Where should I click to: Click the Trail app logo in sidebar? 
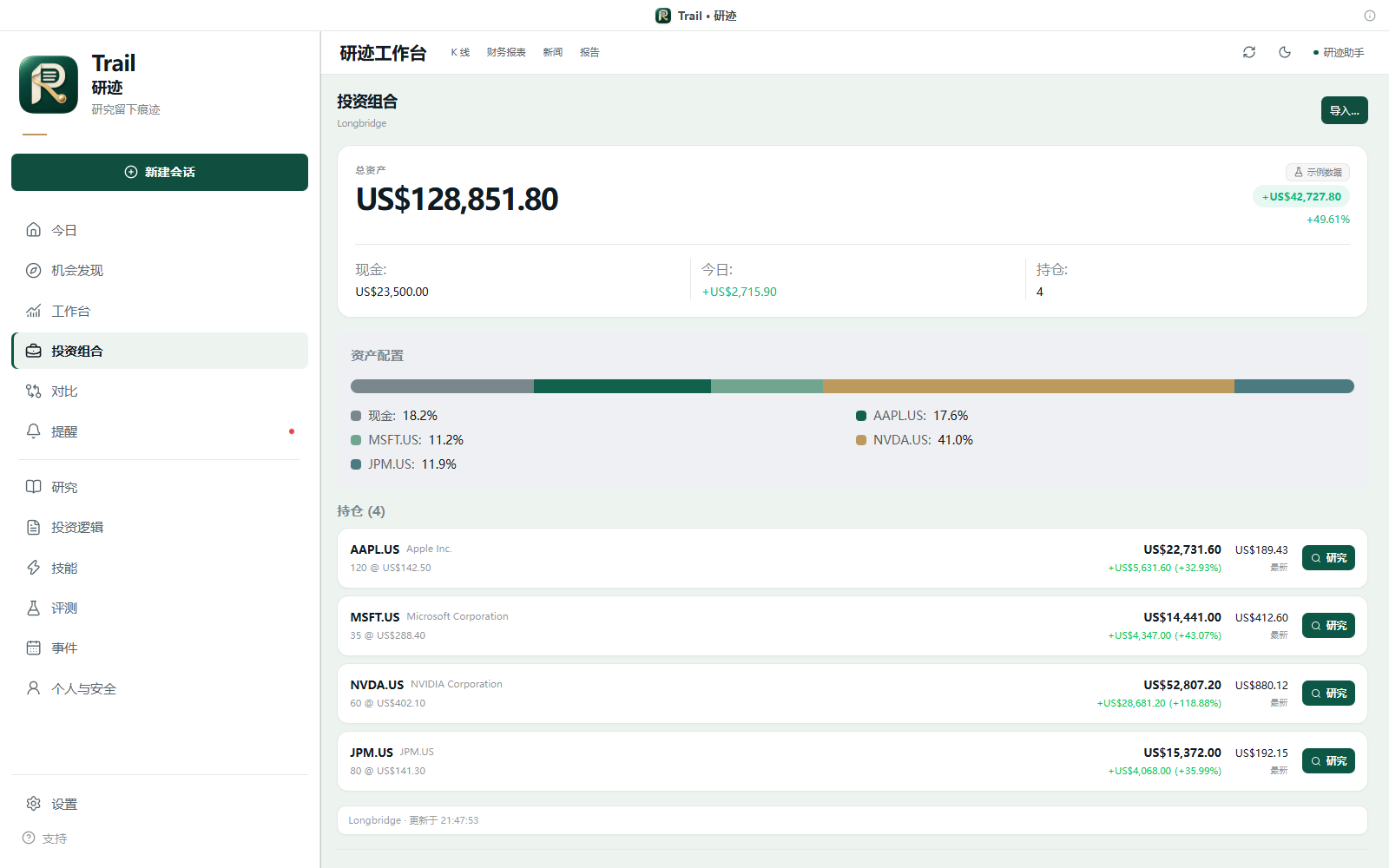[49, 85]
